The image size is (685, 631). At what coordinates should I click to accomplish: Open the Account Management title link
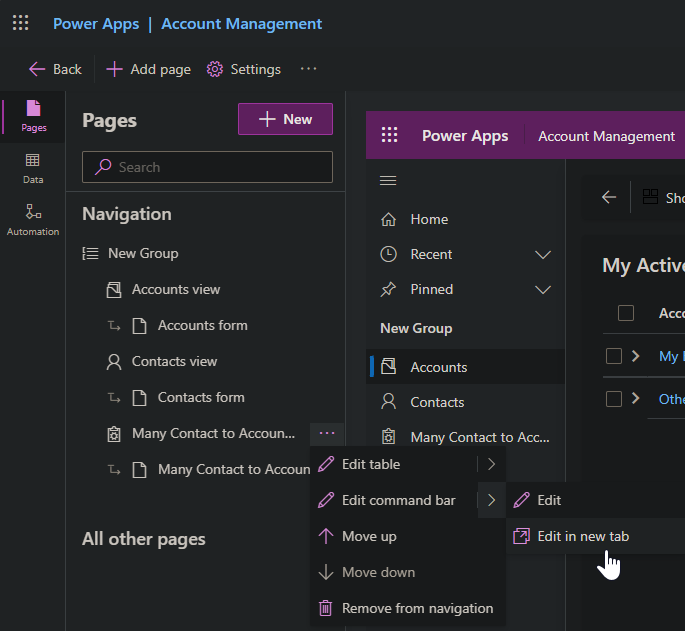(x=242, y=24)
